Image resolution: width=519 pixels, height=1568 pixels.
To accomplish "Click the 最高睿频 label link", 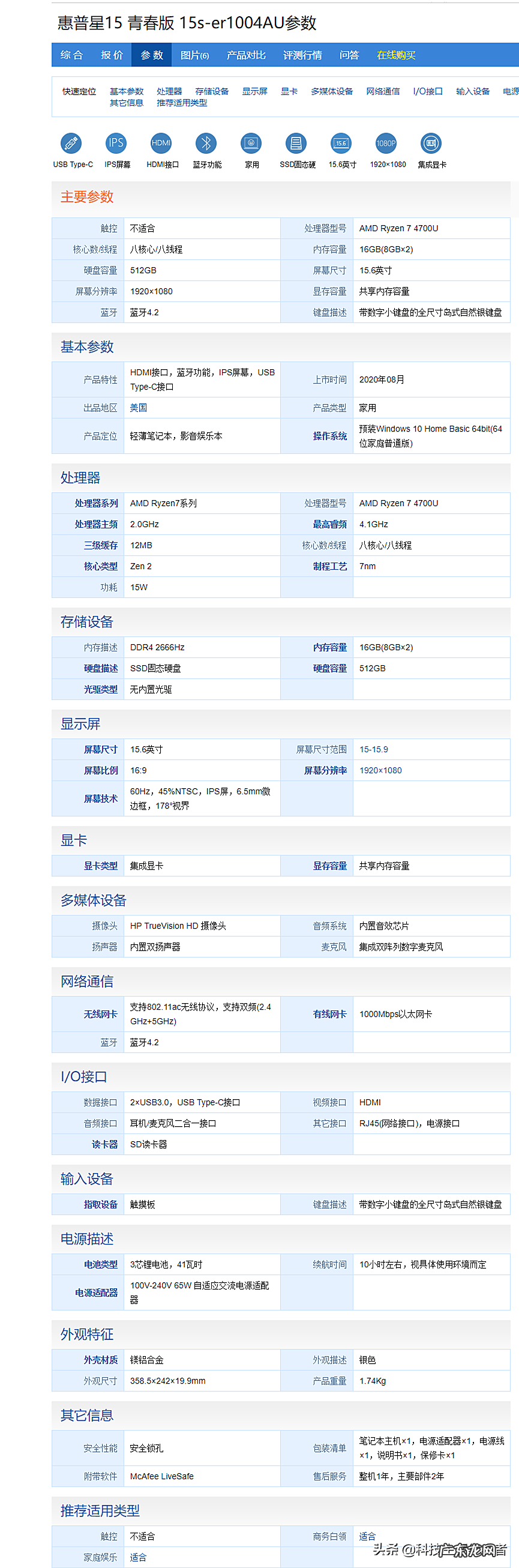I will coord(330,524).
